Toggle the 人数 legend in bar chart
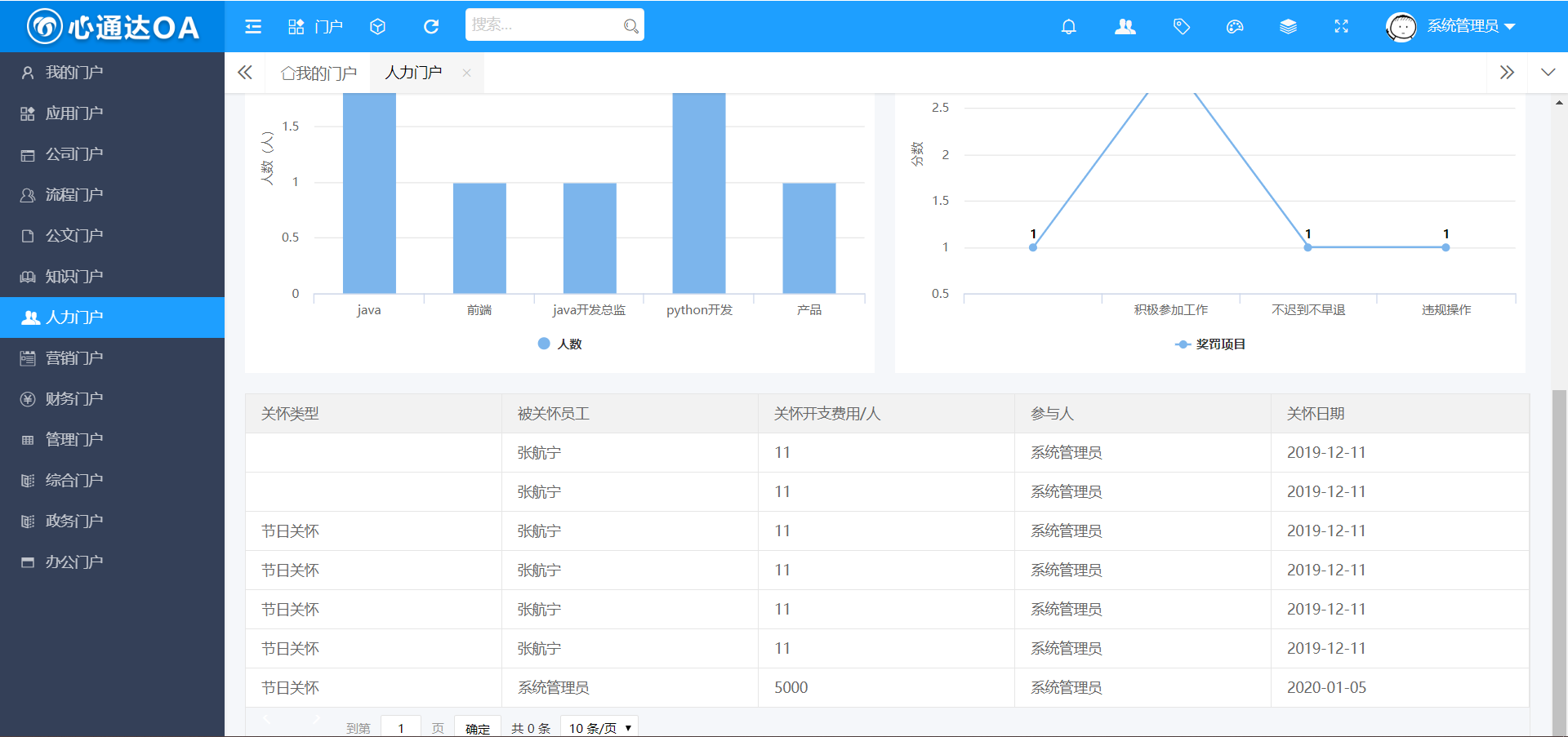Image resolution: width=1568 pixels, height=737 pixels. 560,344
